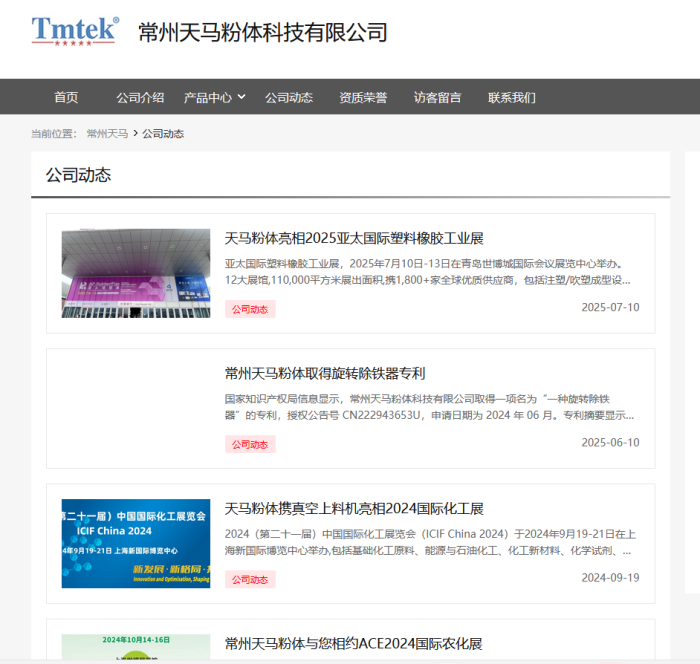Open the 旋转除铁器专利 article title

click(325, 373)
